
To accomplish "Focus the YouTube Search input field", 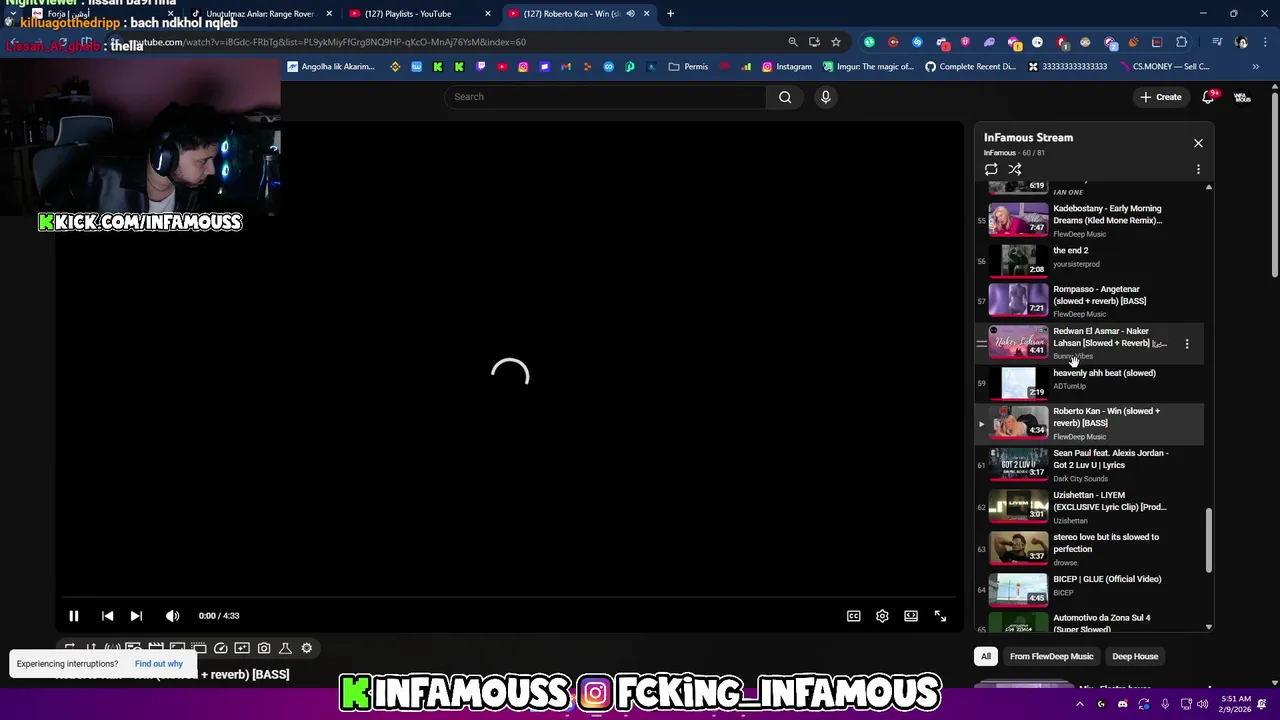I will [x=605, y=97].
